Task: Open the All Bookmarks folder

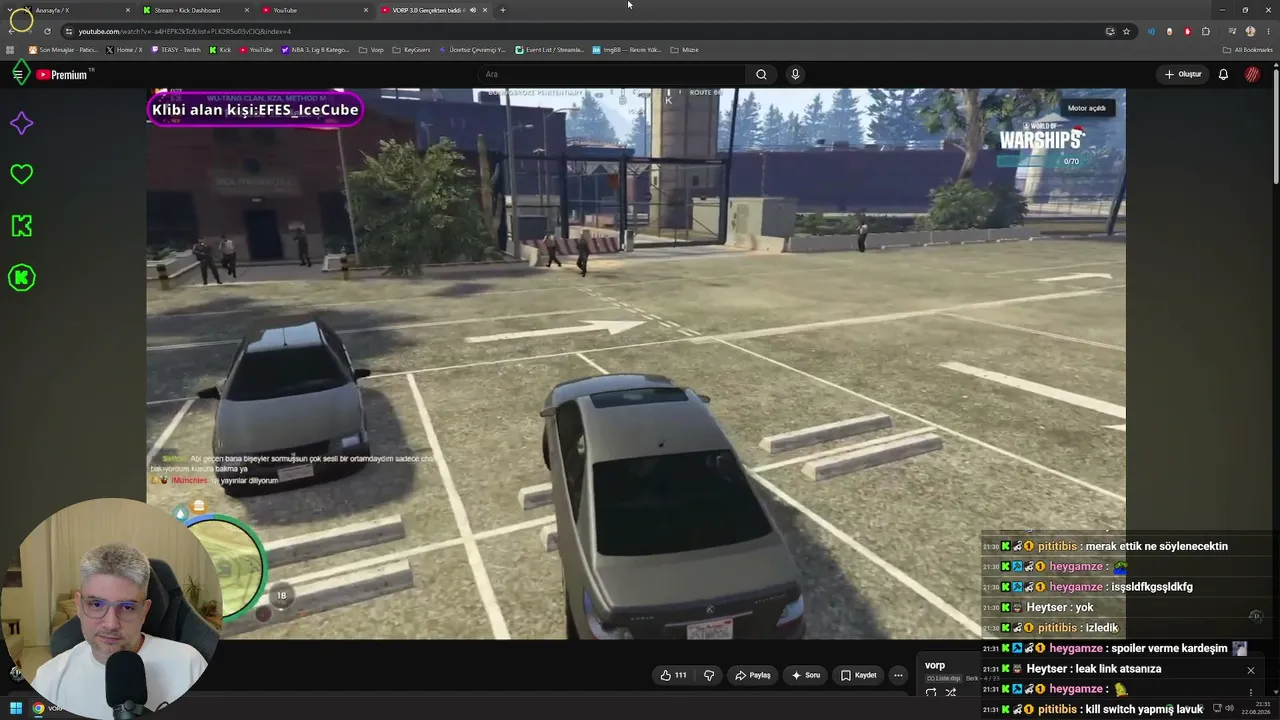Action: click(1248, 49)
